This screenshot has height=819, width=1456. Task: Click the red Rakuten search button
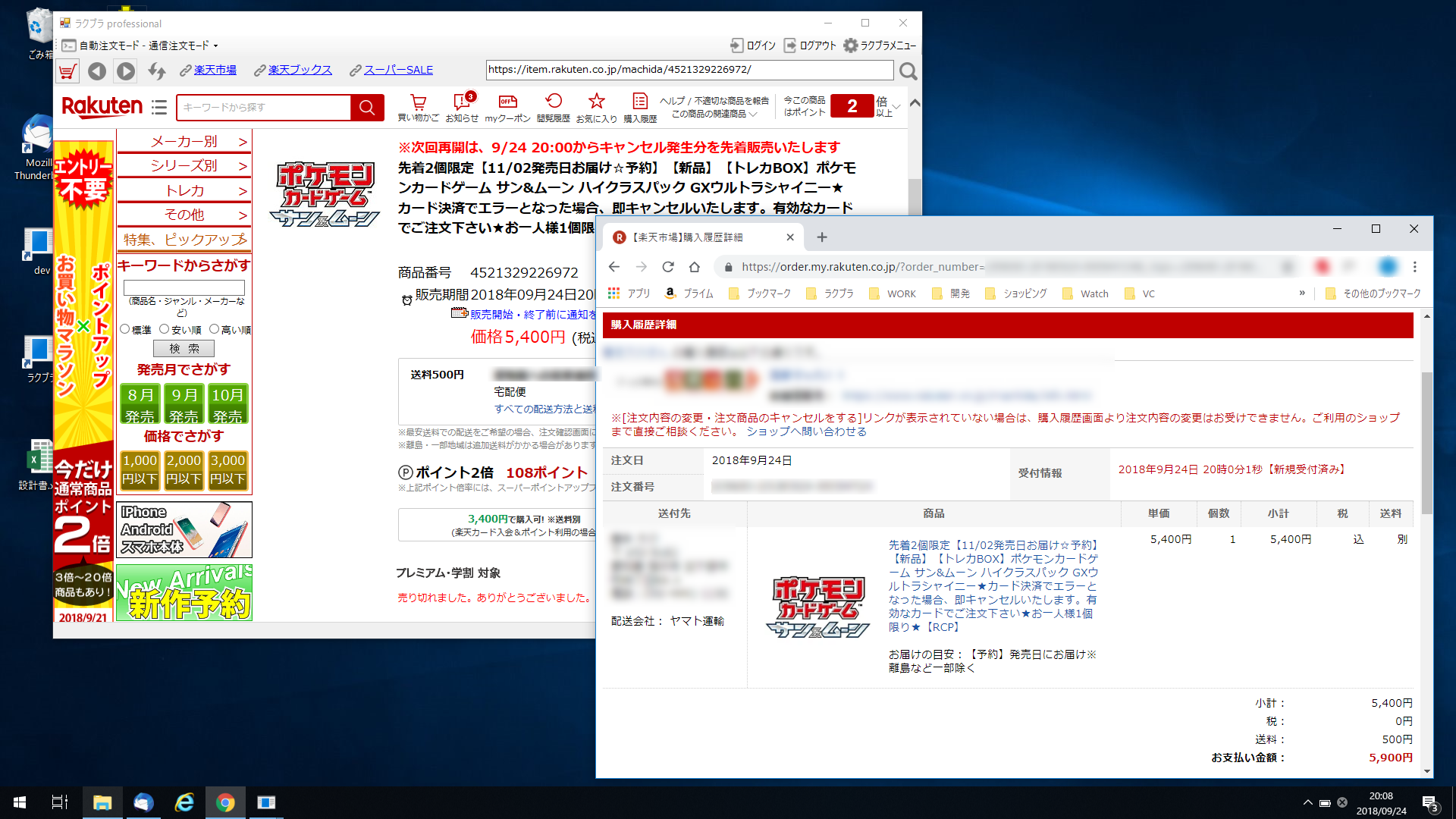pos(367,108)
